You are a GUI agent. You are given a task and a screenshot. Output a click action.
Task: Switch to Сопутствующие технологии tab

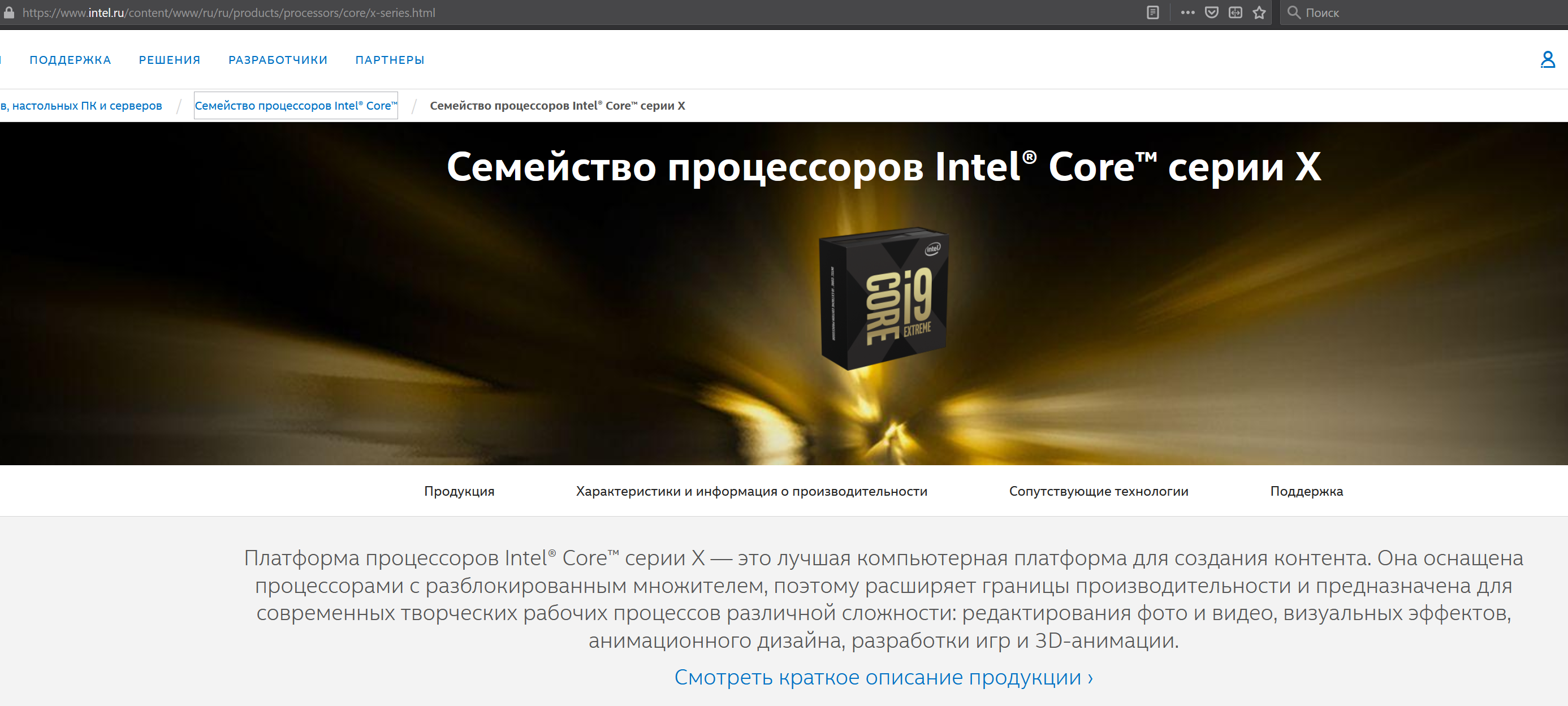(x=1099, y=491)
